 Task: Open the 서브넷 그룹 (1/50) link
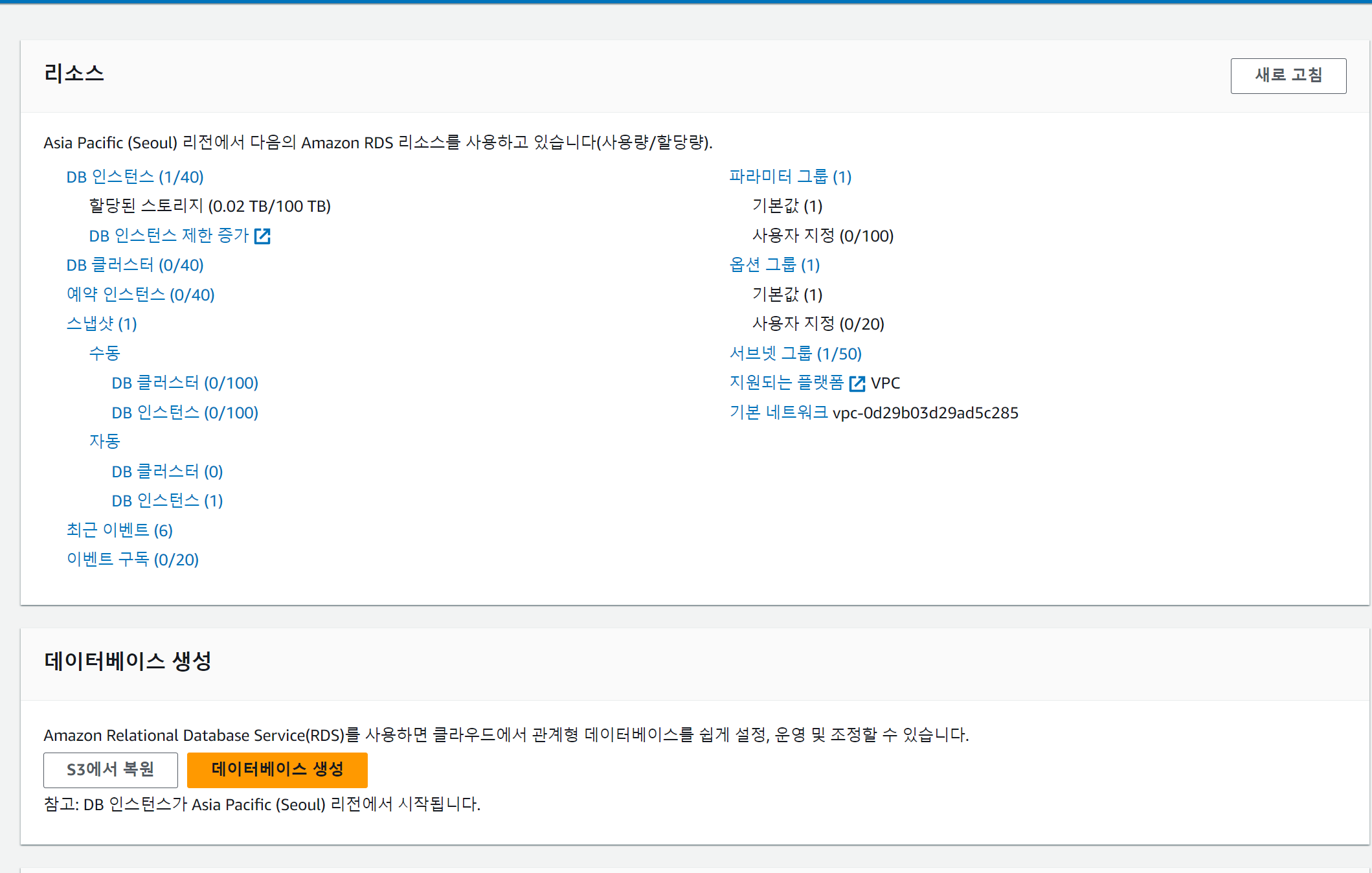pyautogui.click(x=795, y=354)
